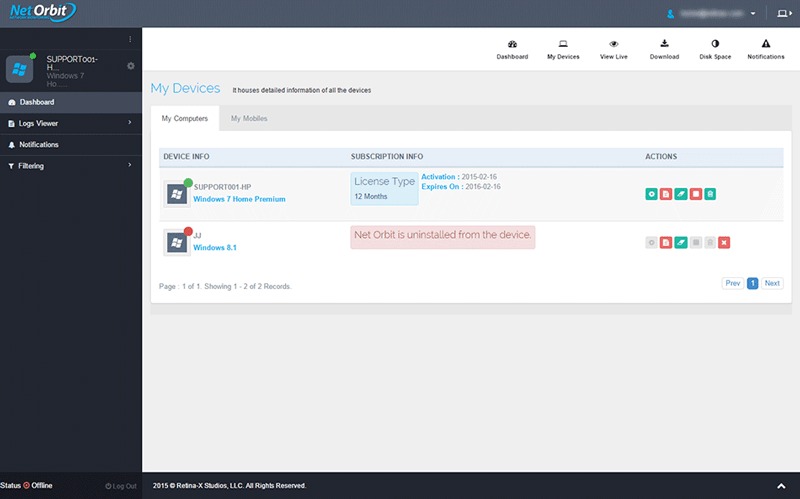Go to Prev page
800x499 pixels.
point(733,283)
